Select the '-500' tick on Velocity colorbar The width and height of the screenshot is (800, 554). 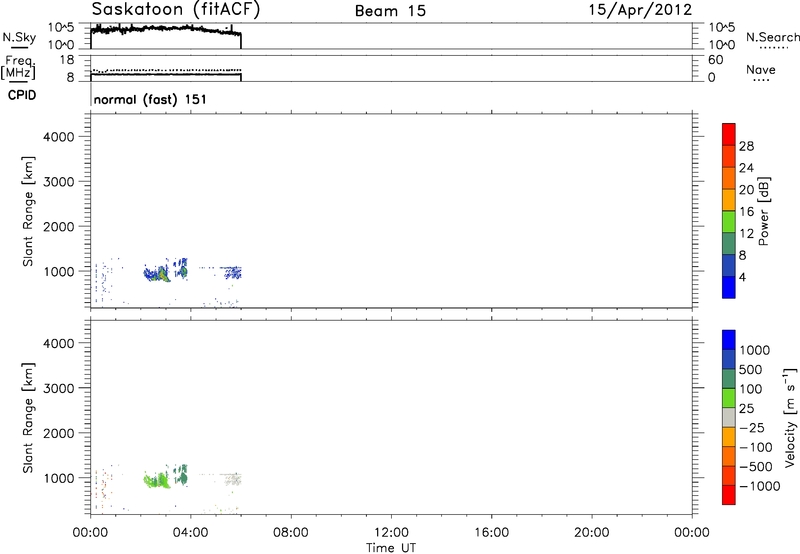(756, 466)
